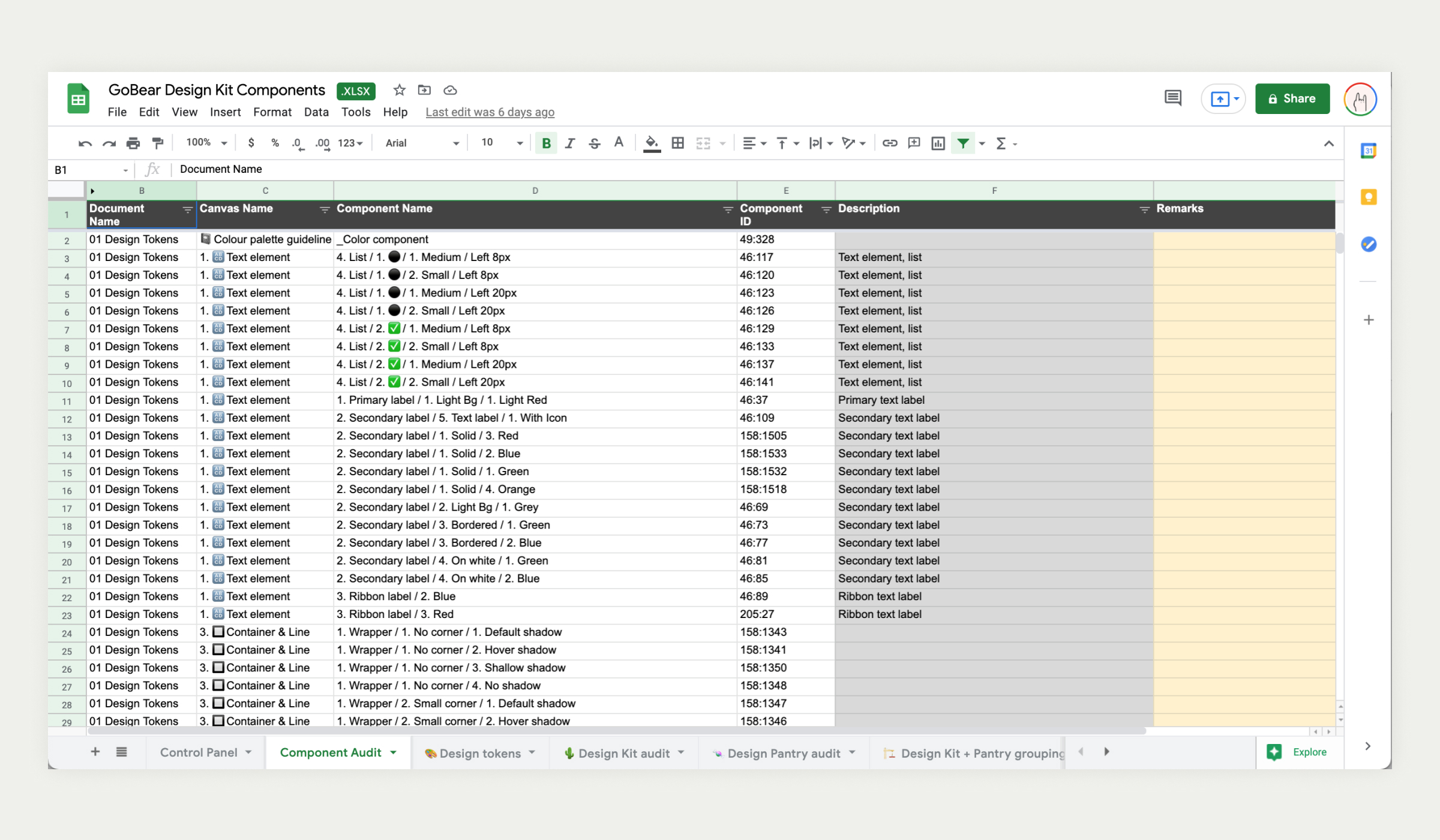
Task: Open the last edit history link
Action: click(490, 112)
